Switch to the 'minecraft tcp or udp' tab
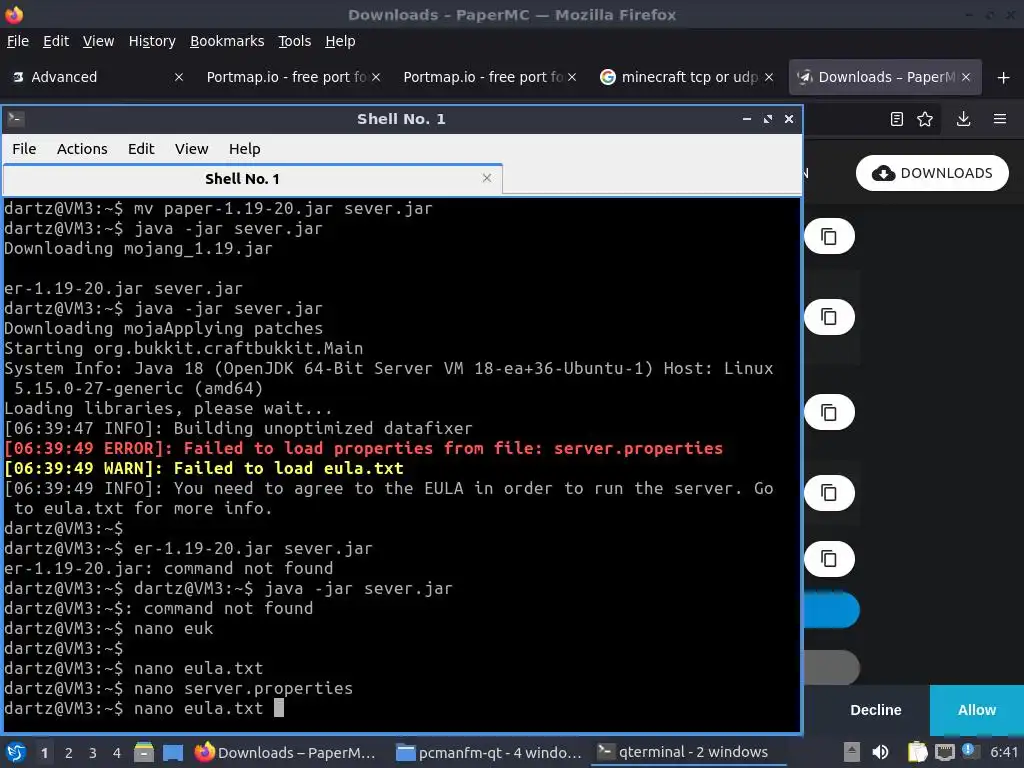 [x=688, y=77]
